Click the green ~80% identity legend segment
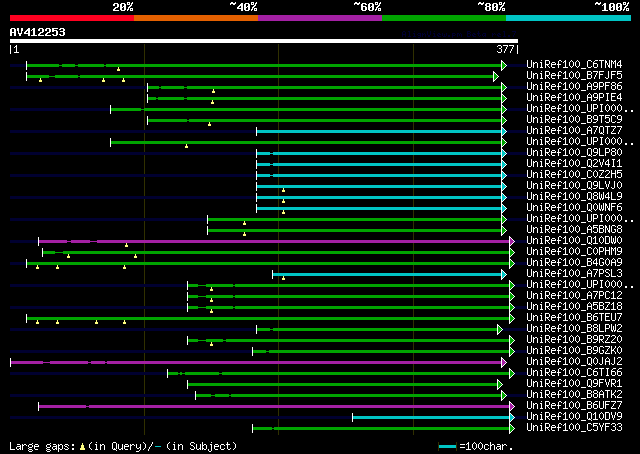640x454 pixels. tap(444, 18)
